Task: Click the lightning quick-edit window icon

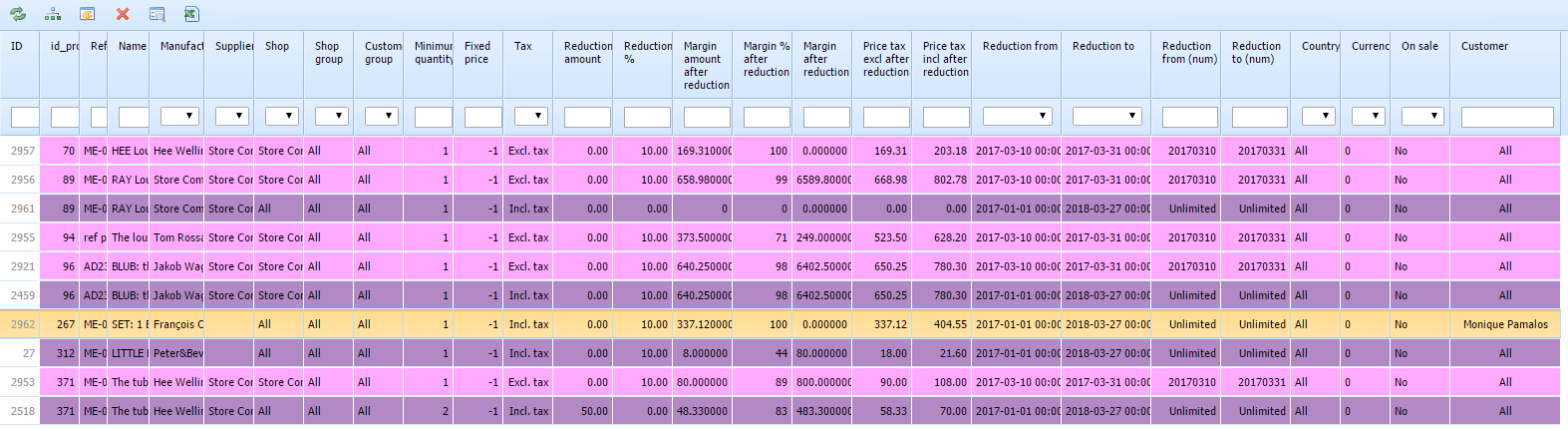Action: pyautogui.click(x=88, y=14)
